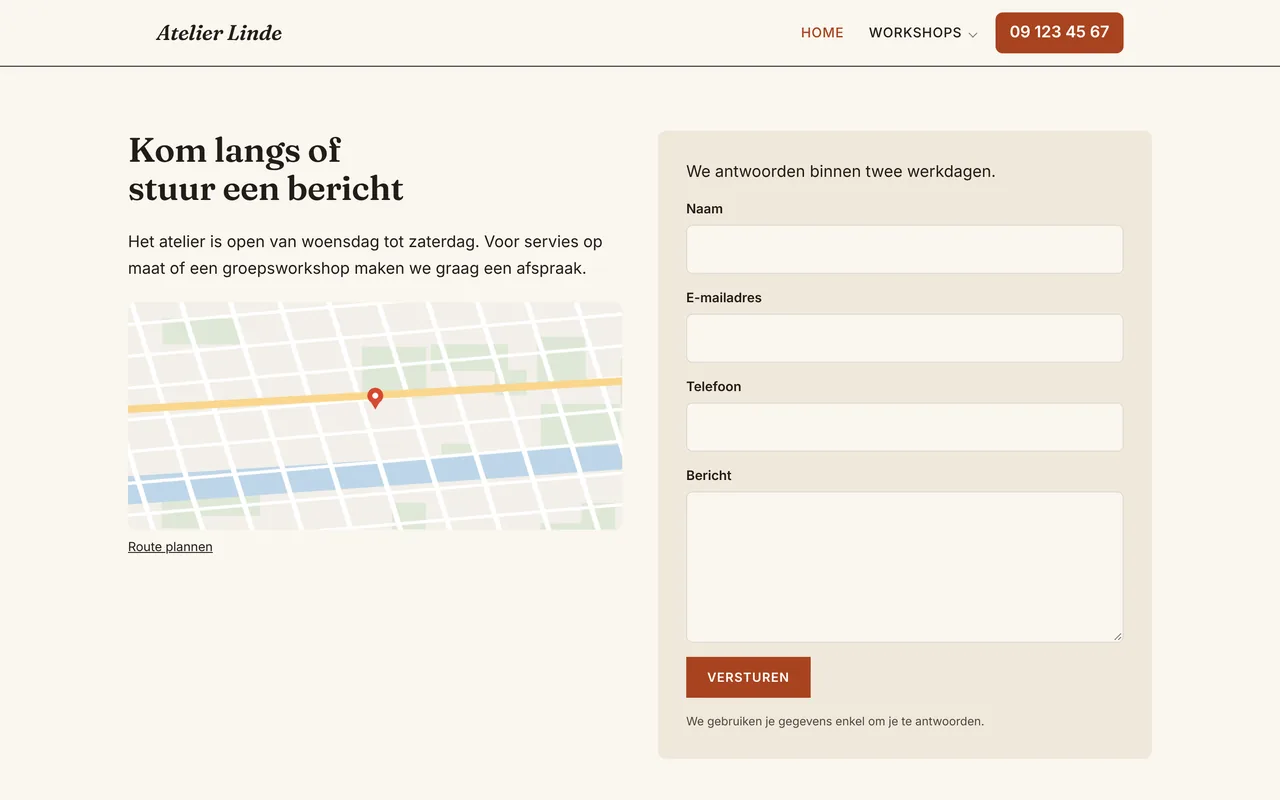1280x800 pixels.
Task: Expand the Workshops menu chevron
Action: point(973,34)
